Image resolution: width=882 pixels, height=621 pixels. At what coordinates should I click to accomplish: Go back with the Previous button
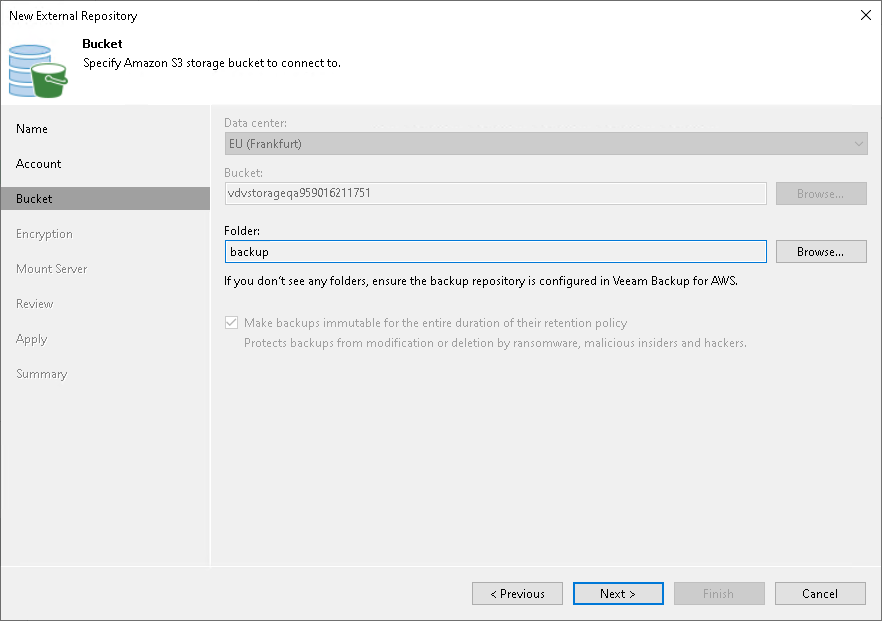coord(517,593)
